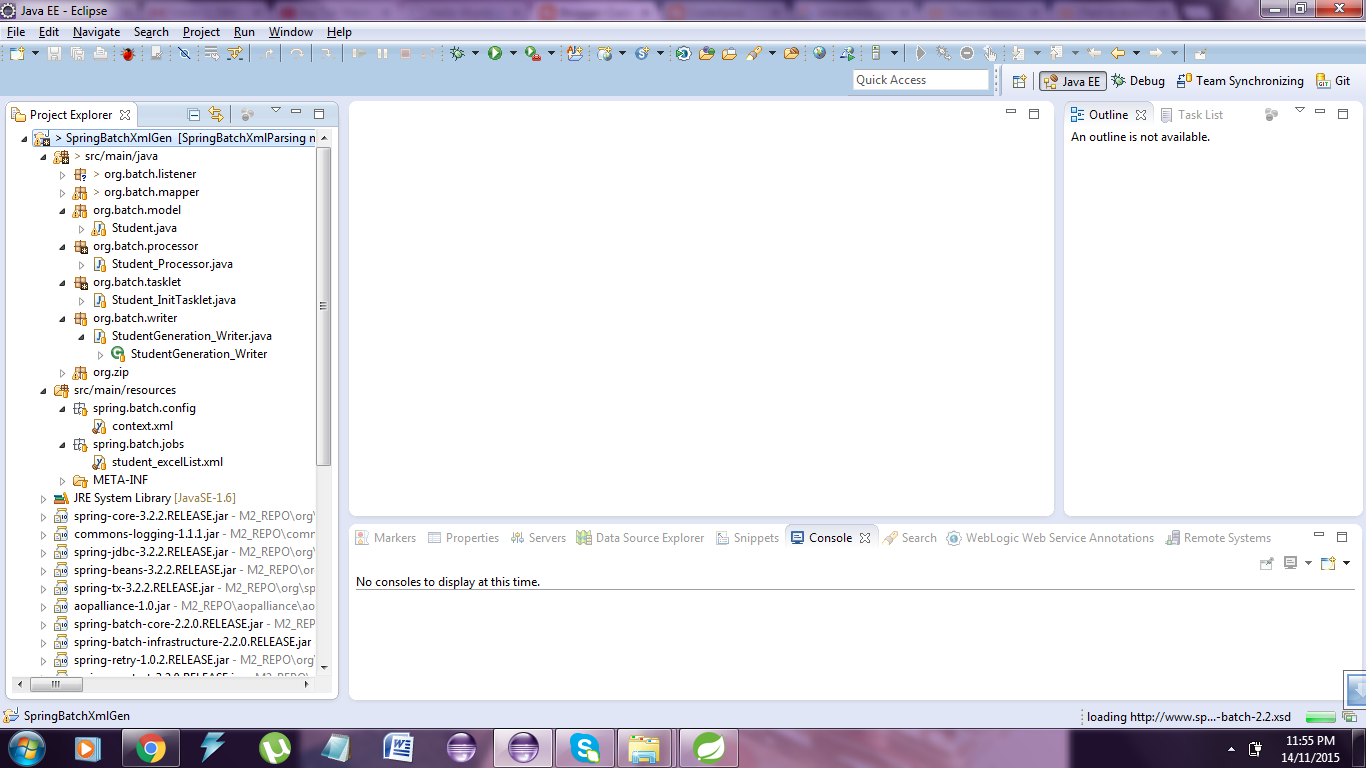This screenshot has height=768, width=1366.
Task: Open uTorrent from the taskbar
Action: 275,747
